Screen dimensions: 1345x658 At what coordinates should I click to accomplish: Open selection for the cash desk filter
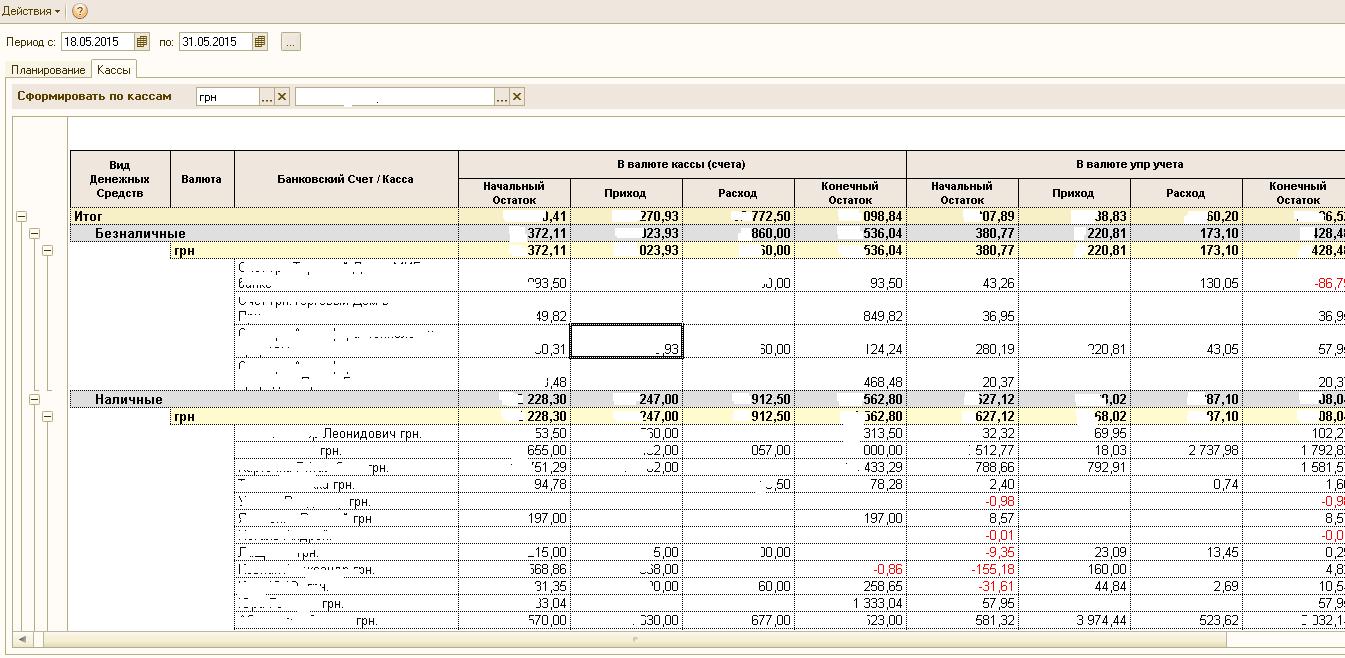click(x=502, y=97)
